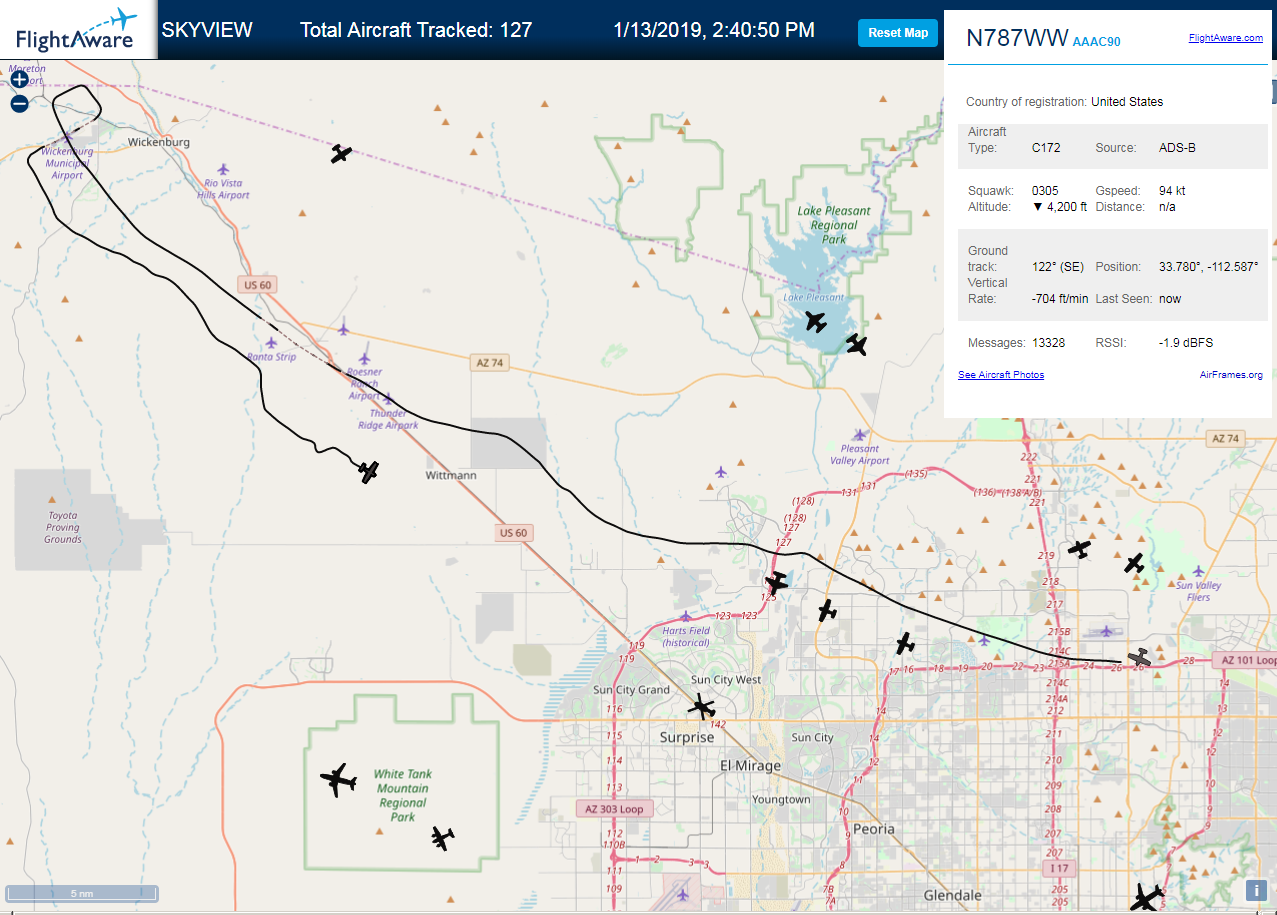1277x915 pixels.
Task: Select large aircraft in White Tank park
Action: pyautogui.click(x=338, y=779)
